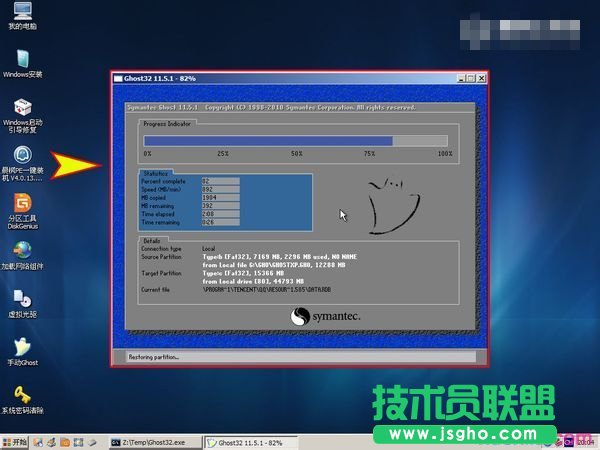
Task: Click the Symantec logo at window bottom
Action: [x=325, y=316]
